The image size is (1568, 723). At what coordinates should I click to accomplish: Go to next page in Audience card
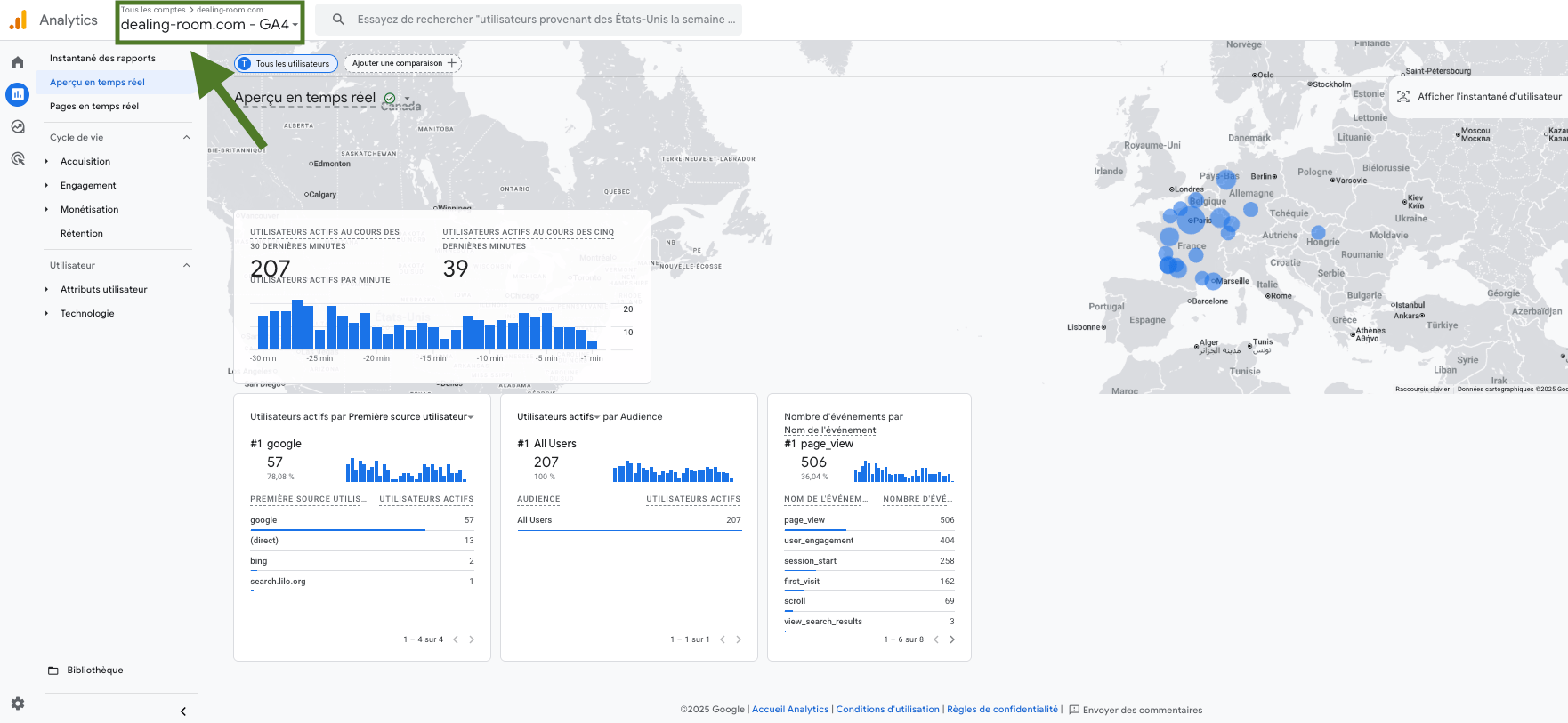(x=739, y=639)
